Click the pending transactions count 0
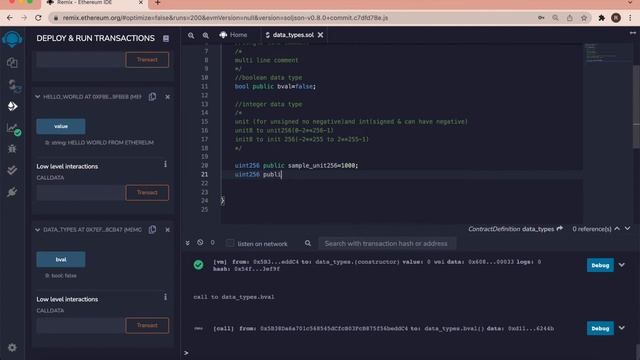Image resolution: width=640 pixels, height=360 pixels. click(212, 242)
